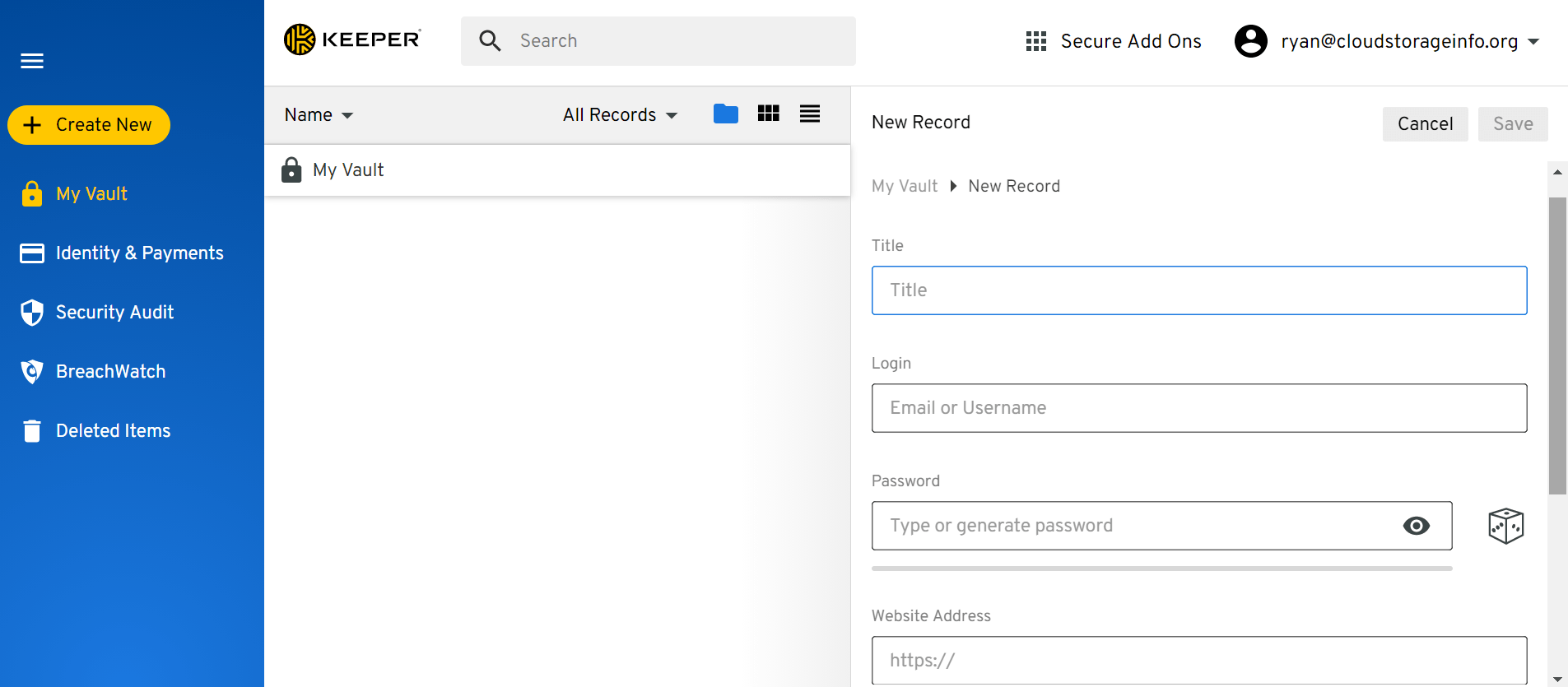Click the New Record breadcrumb text
The width and height of the screenshot is (1568, 687).
(x=1014, y=186)
